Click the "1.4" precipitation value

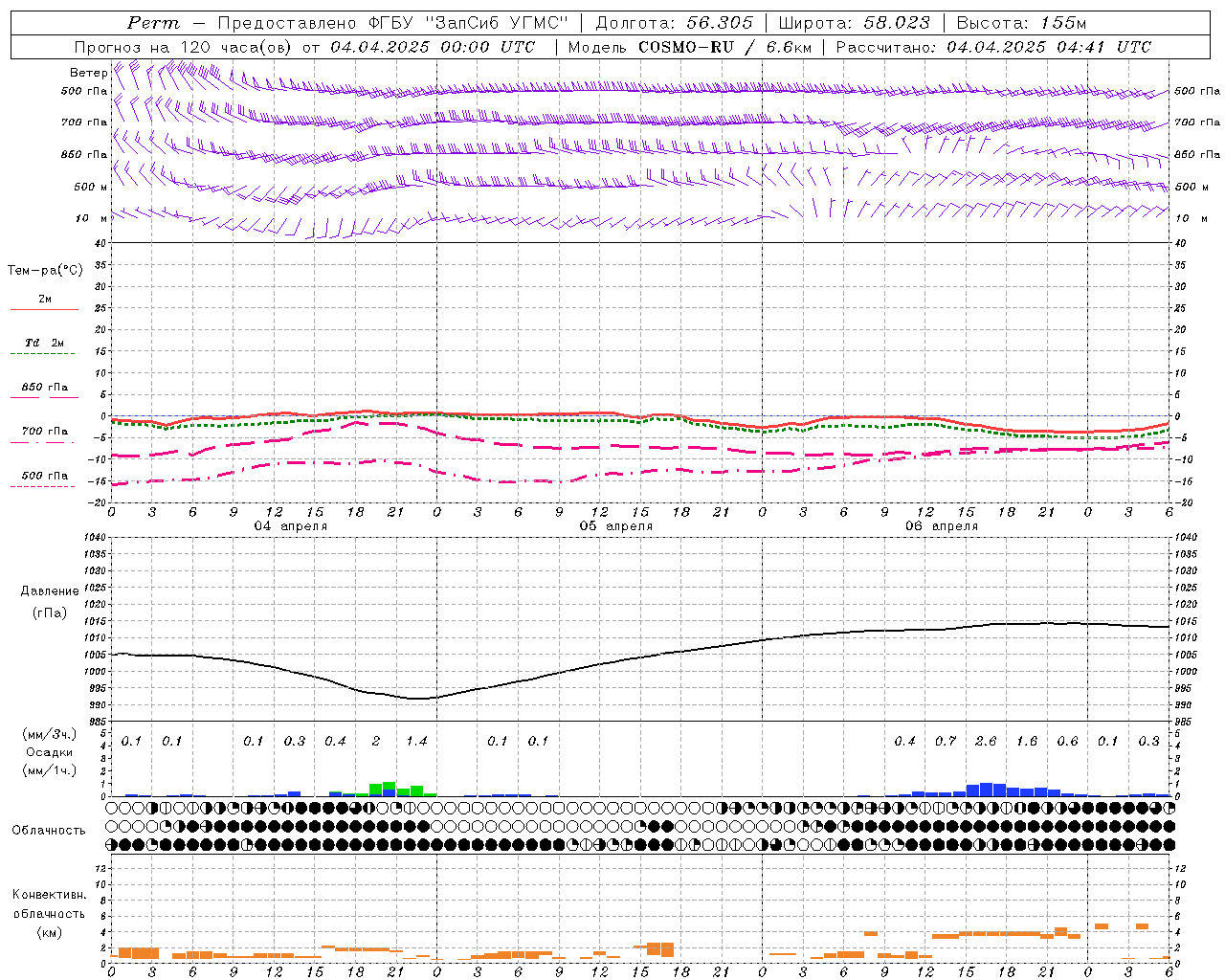(x=416, y=742)
